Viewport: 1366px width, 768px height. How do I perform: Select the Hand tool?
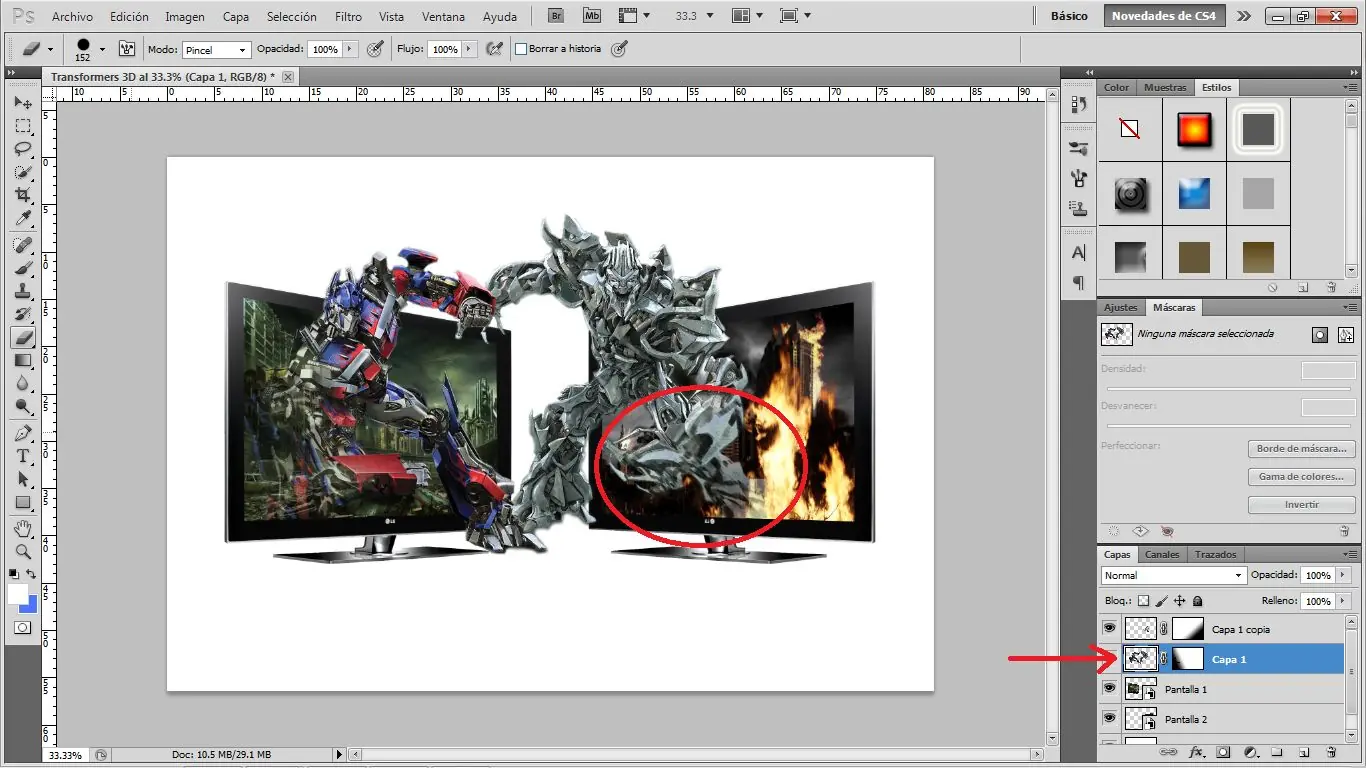tap(22, 528)
